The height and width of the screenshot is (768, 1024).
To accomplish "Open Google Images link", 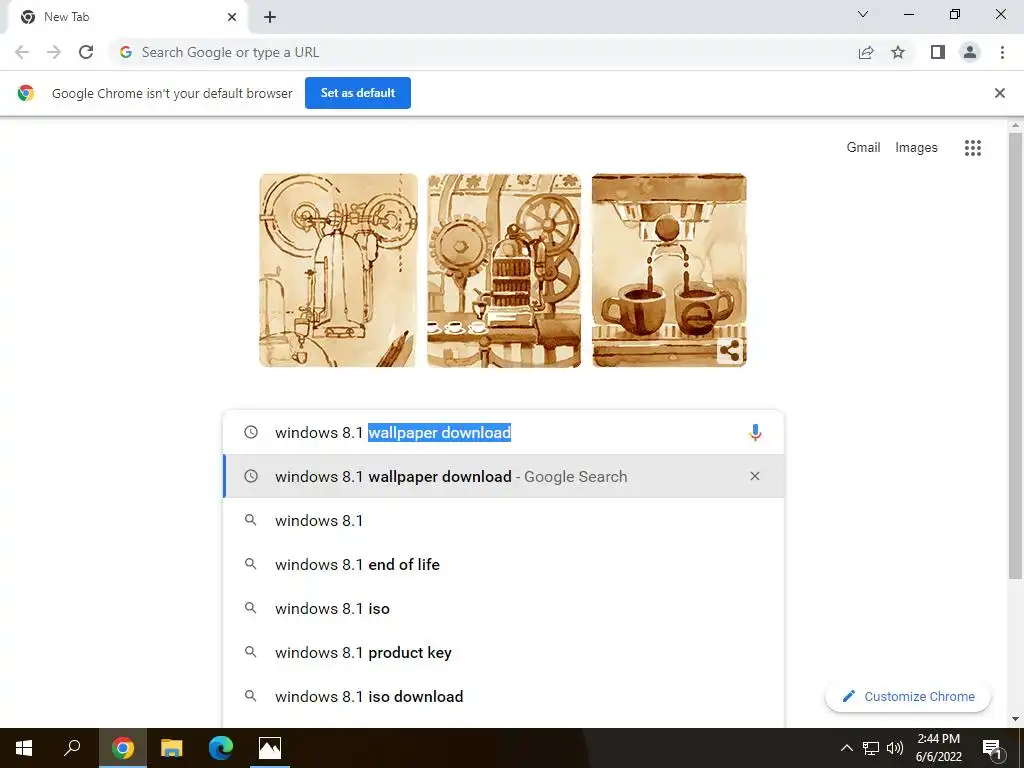I will (916, 148).
